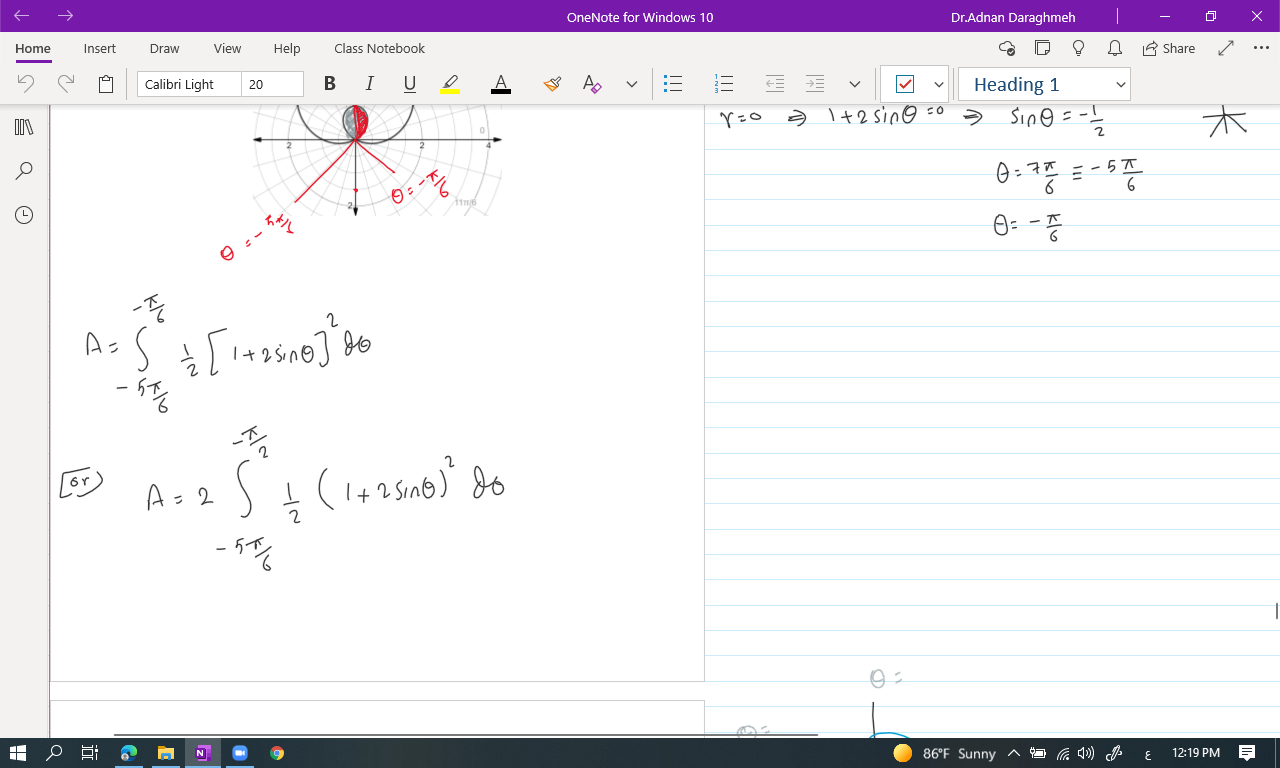Go forward with the arrow button
Screen dimensions: 1280x768
point(66,16)
